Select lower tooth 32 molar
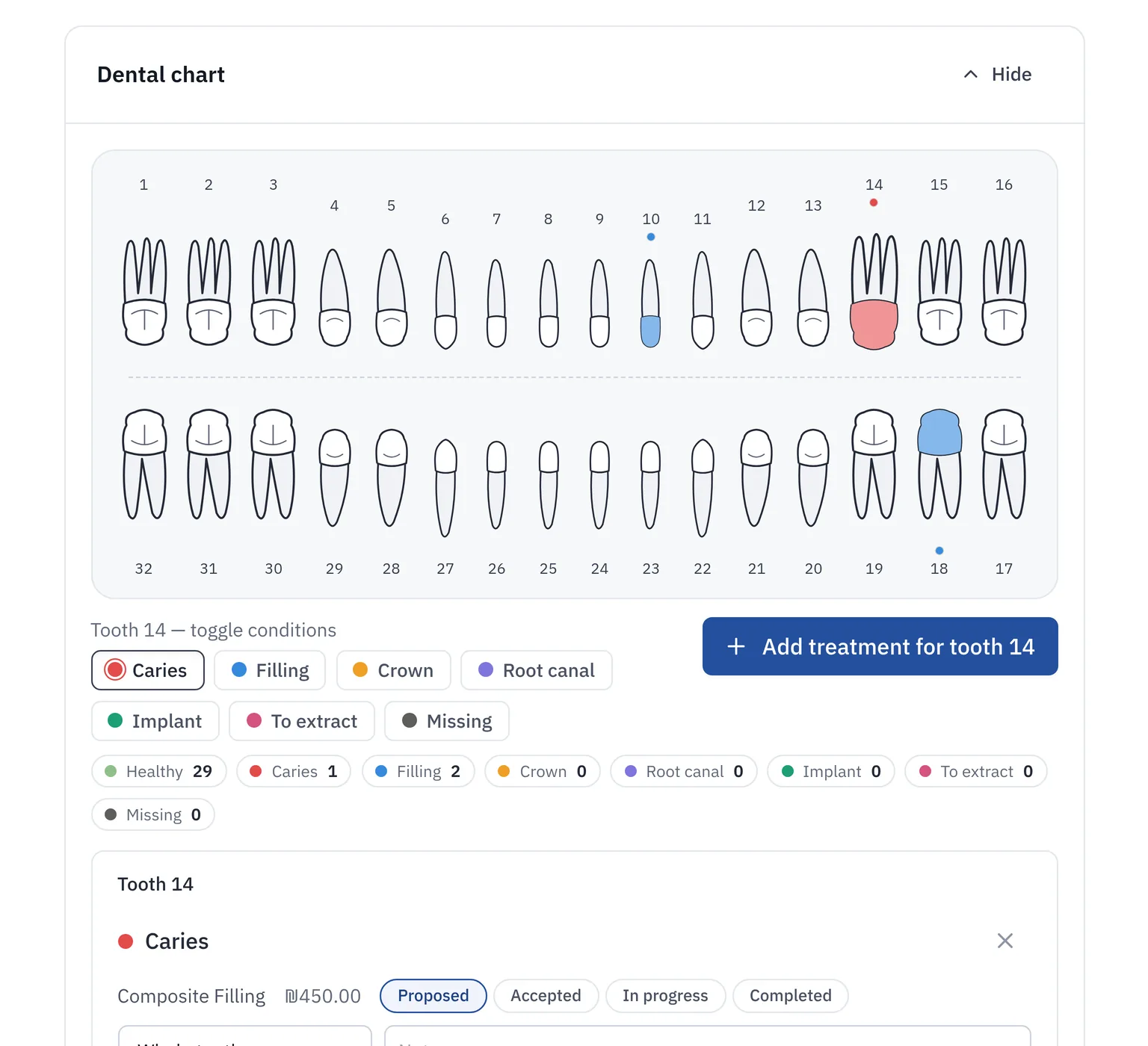1148x1046 pixels. (144, 464)
